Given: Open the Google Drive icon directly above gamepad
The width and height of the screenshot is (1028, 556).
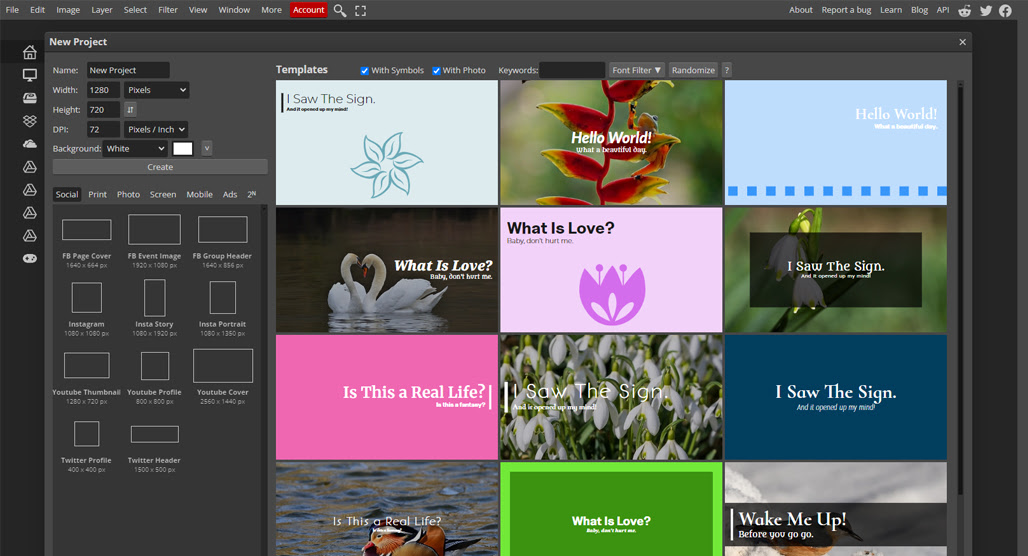Looking at the screenshot, I should [x=30, y=235].
